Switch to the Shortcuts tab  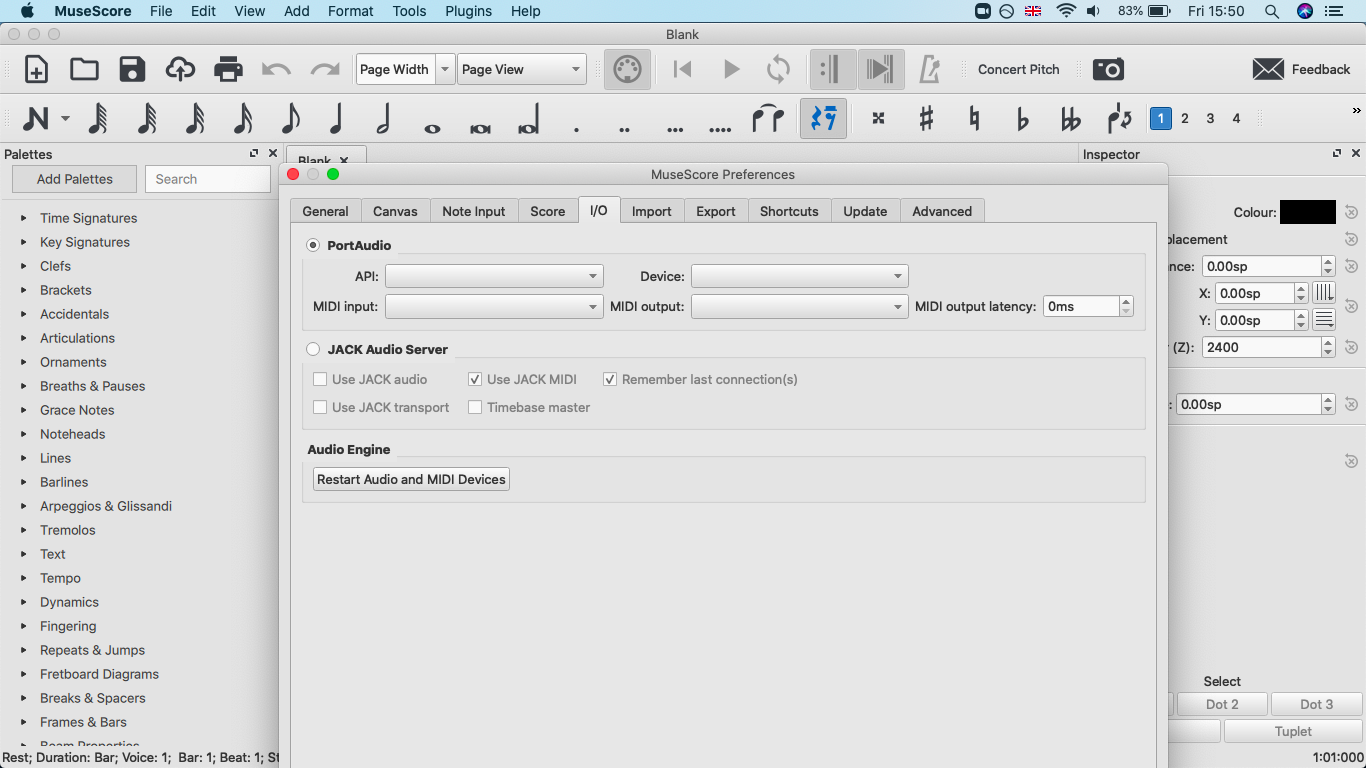(x=789, y=211)
